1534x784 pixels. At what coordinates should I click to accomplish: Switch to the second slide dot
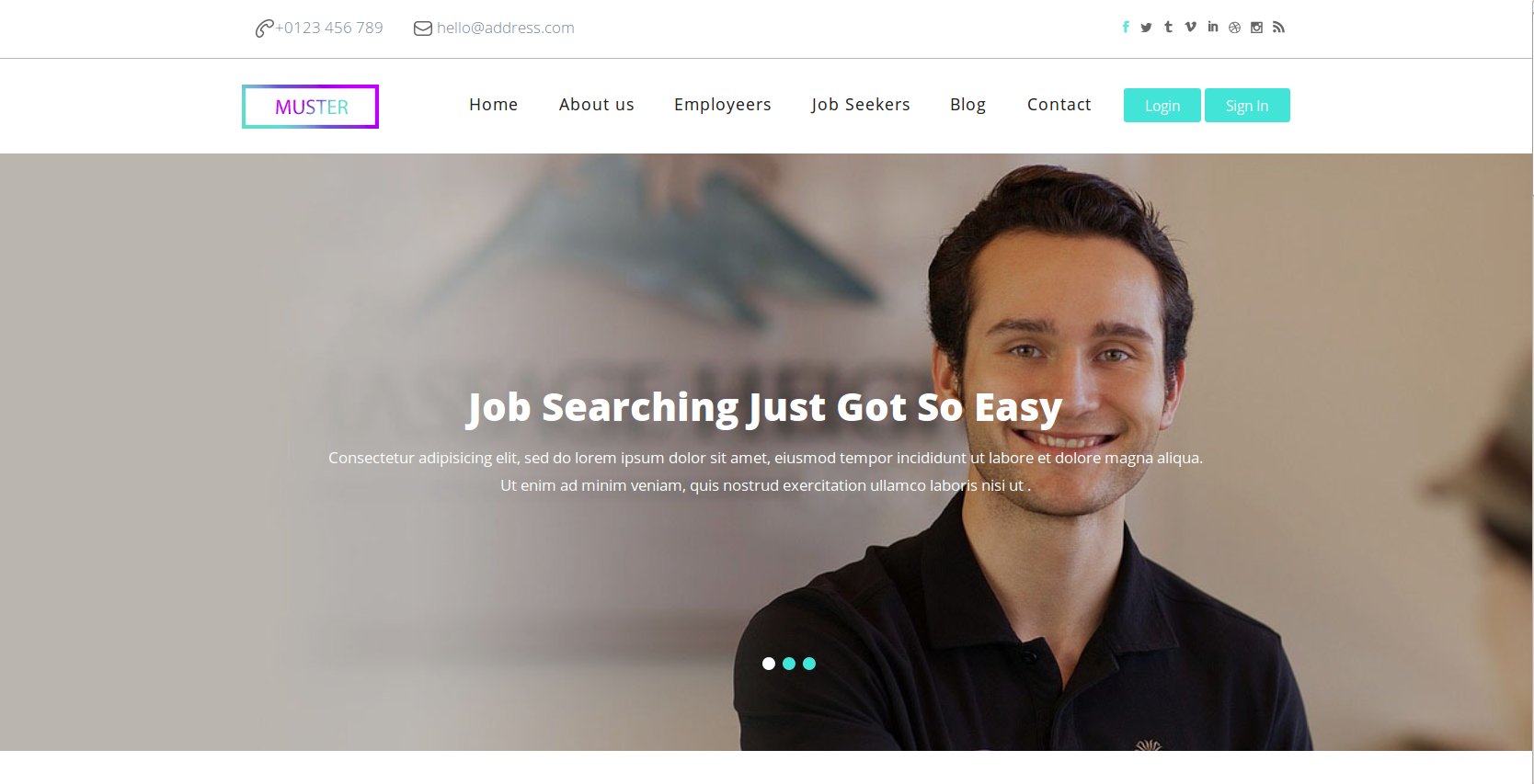tap(789, 664)
